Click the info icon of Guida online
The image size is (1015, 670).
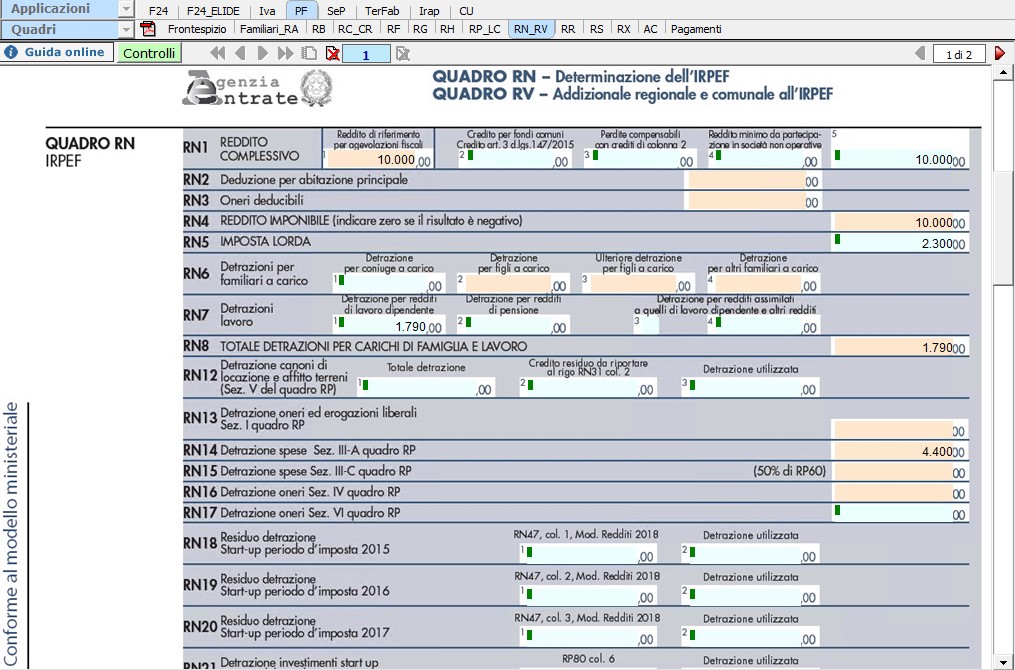[11, 52]
